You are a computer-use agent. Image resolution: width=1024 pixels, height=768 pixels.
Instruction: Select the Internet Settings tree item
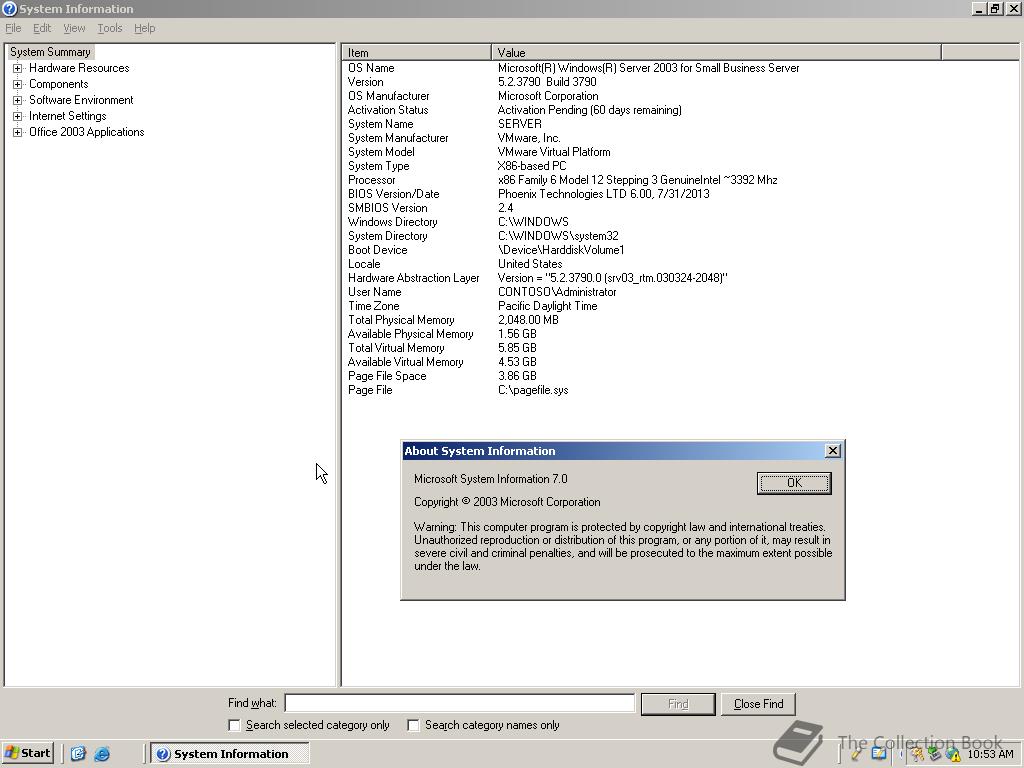67,116
